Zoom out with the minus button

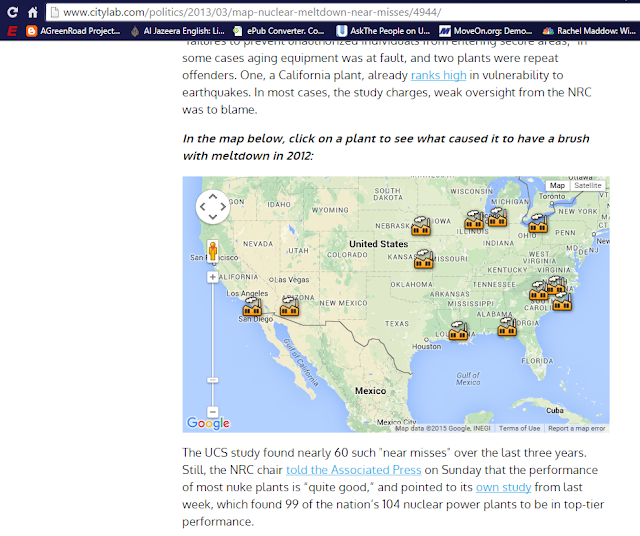[212, 411]
